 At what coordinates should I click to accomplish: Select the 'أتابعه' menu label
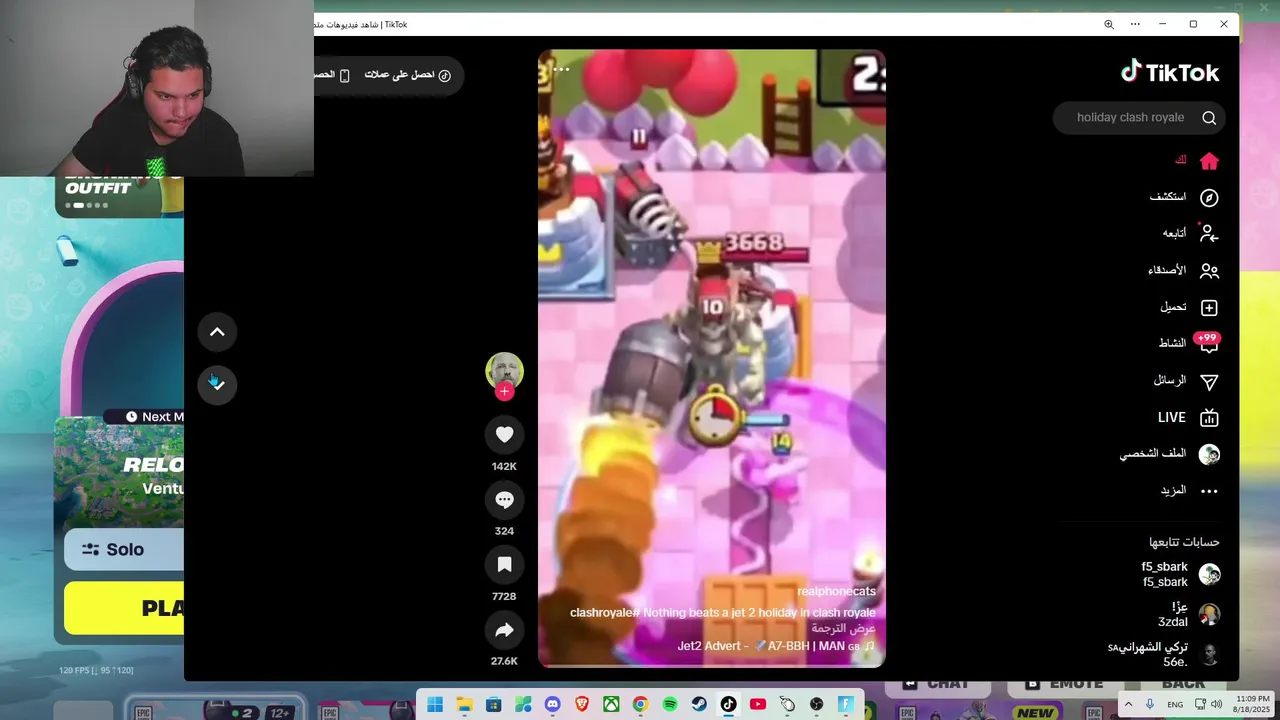pyautogui.click(x=1174, y=233)
